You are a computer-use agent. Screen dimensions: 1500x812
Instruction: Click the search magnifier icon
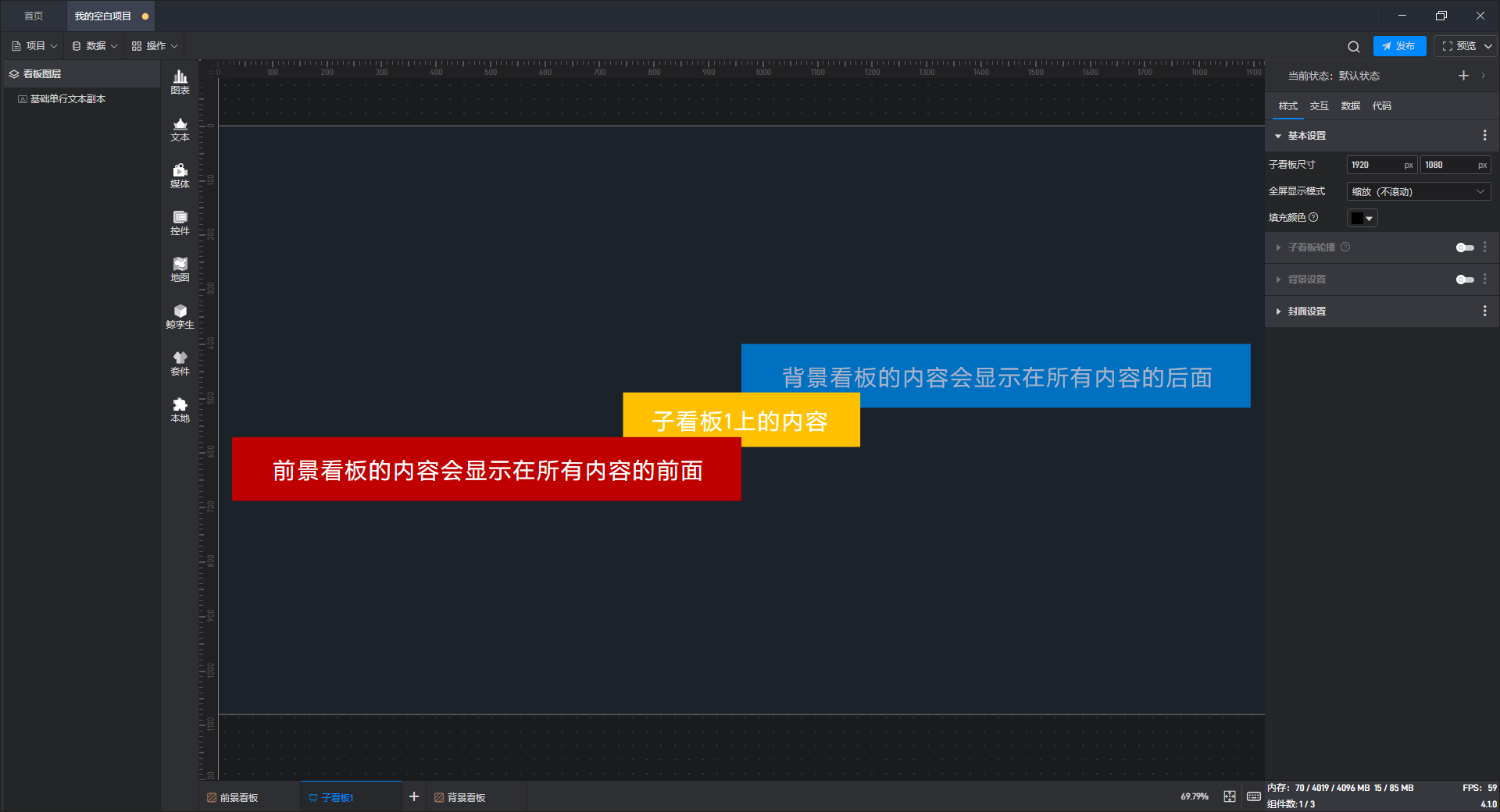pyautogui.click(x=1354, y=46)
